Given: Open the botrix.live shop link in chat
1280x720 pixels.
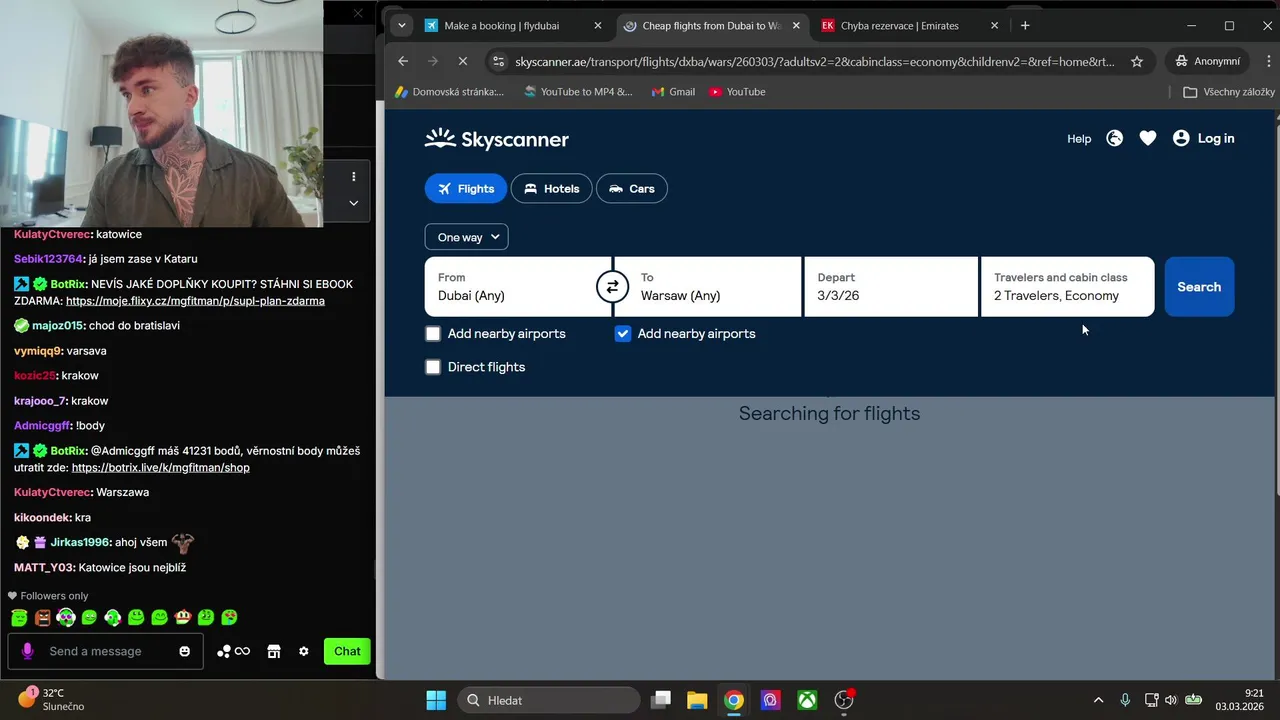Looking at the screenshot, I should [161, 467].
